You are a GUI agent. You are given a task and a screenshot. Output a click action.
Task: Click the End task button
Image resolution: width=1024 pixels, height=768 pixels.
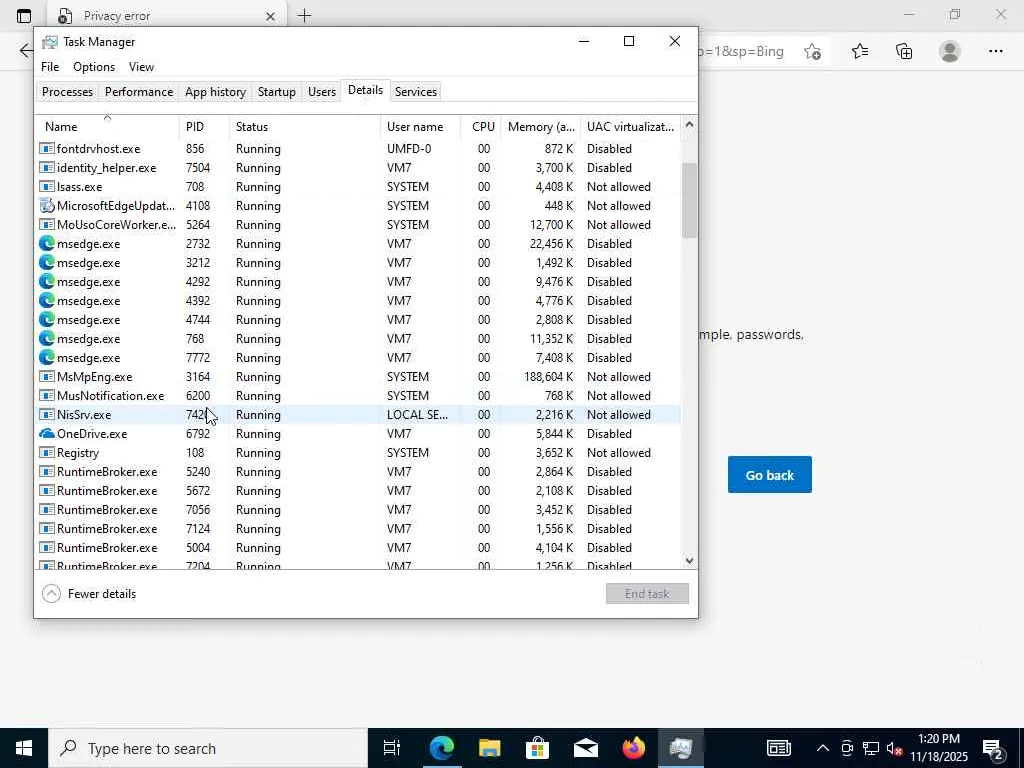(x=647, y=594)
